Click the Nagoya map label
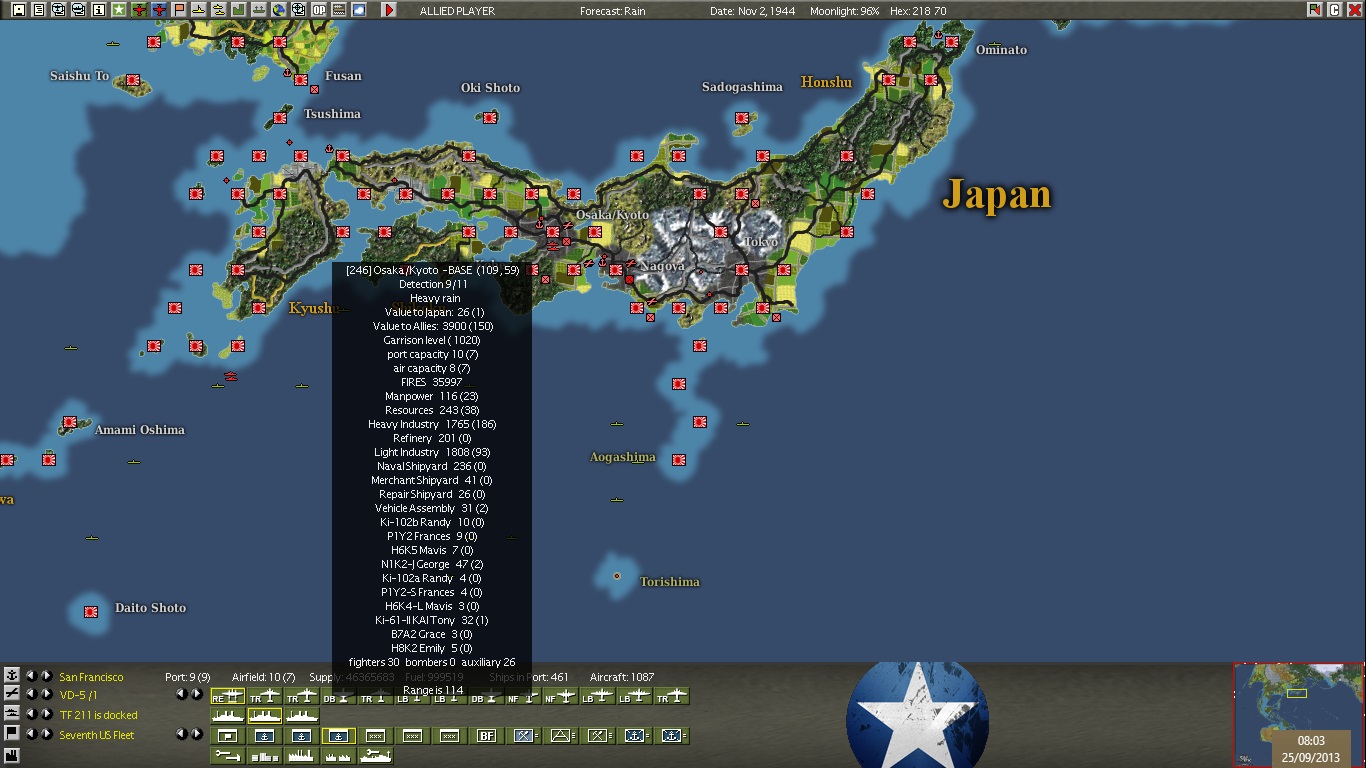The height and width of the screenshot is (768, 1366). click(663, 266)
